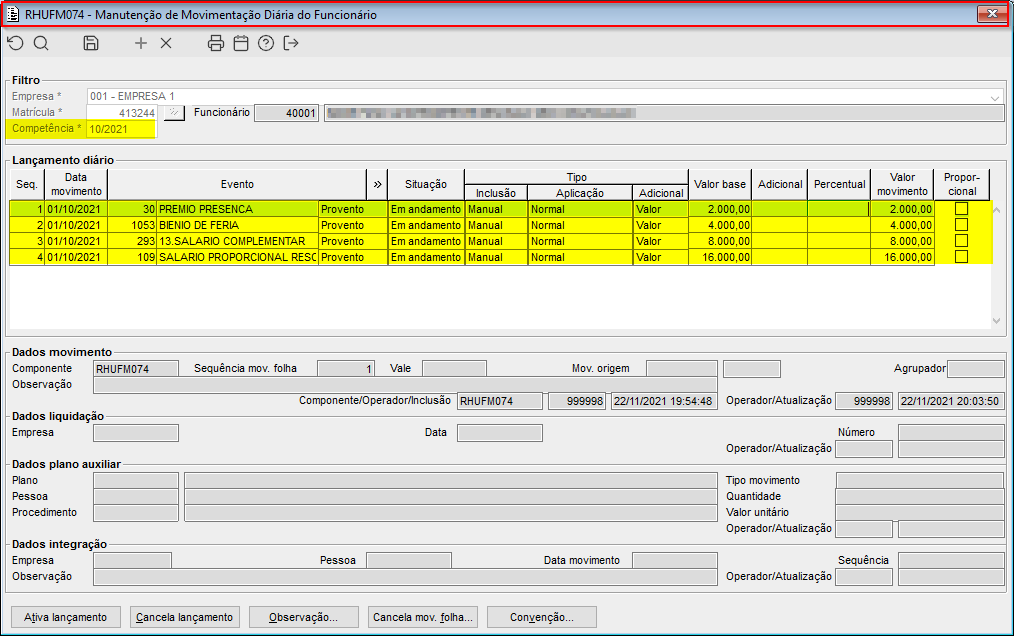Click the plus add-record icon
Screen dimensions: 1014x636
click(x=141, y=43)
